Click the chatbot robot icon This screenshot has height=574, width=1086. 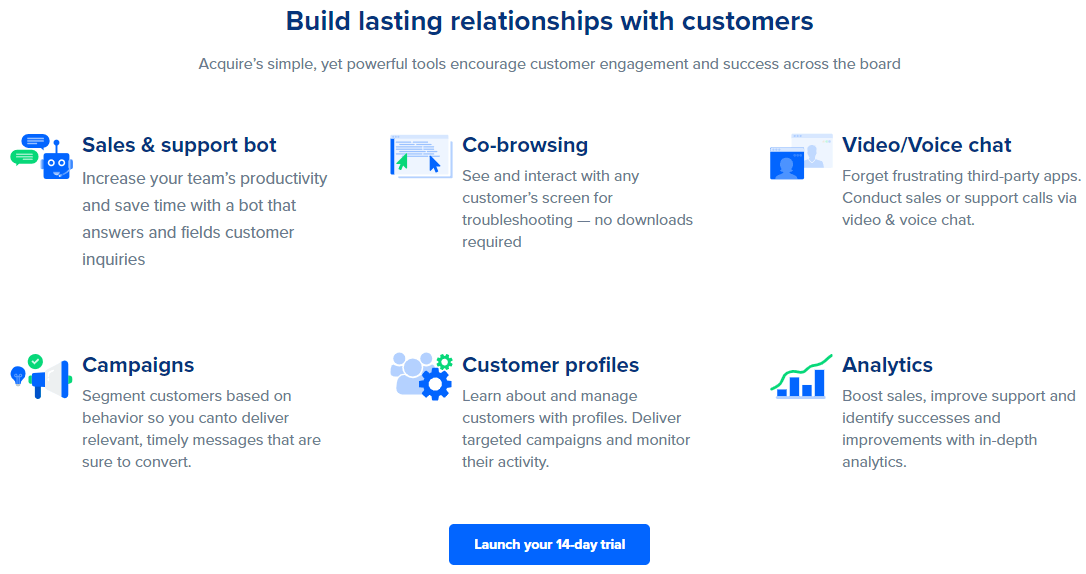(42, 156)
